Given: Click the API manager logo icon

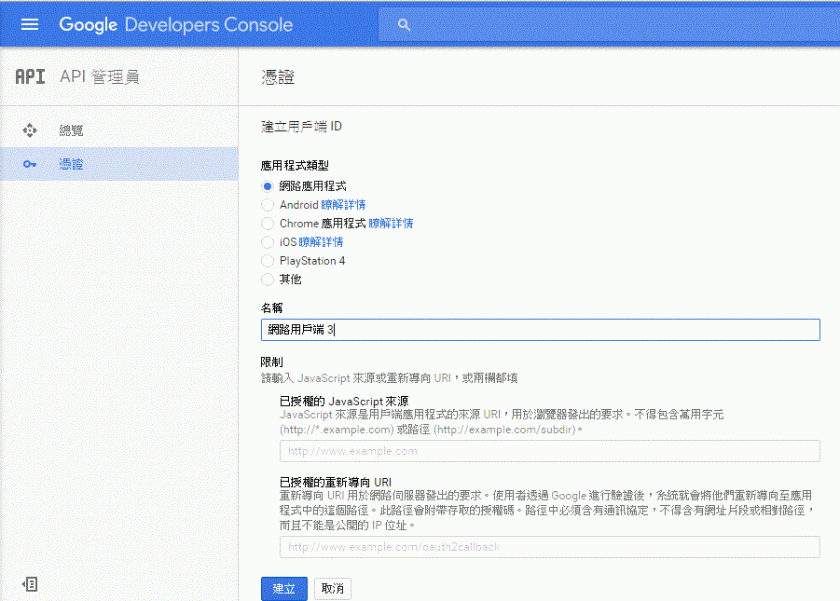Looking at the screenshot, I should coord(30,77).
